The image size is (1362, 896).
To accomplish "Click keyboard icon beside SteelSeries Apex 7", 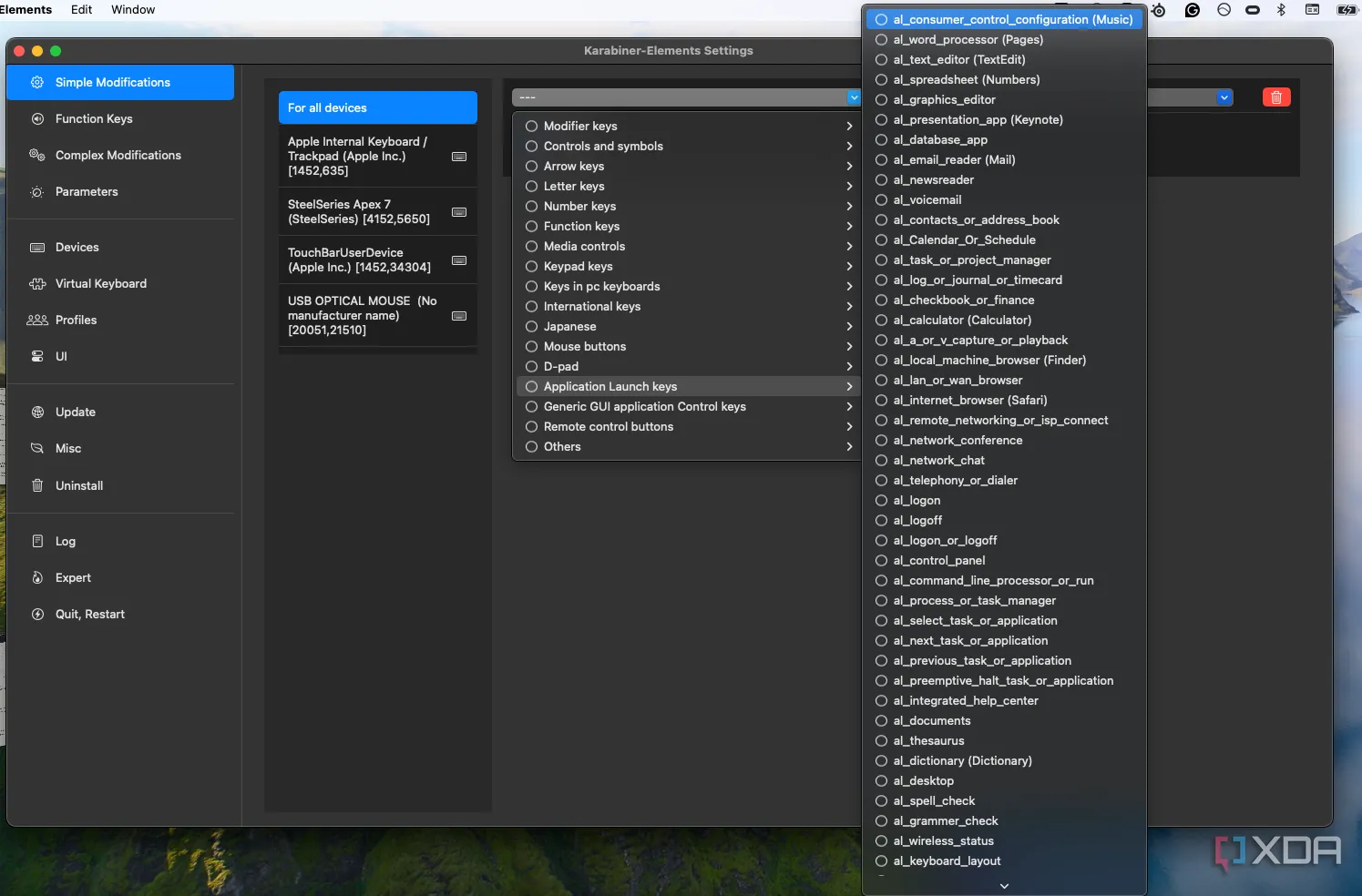I will (x=459, y=212).
